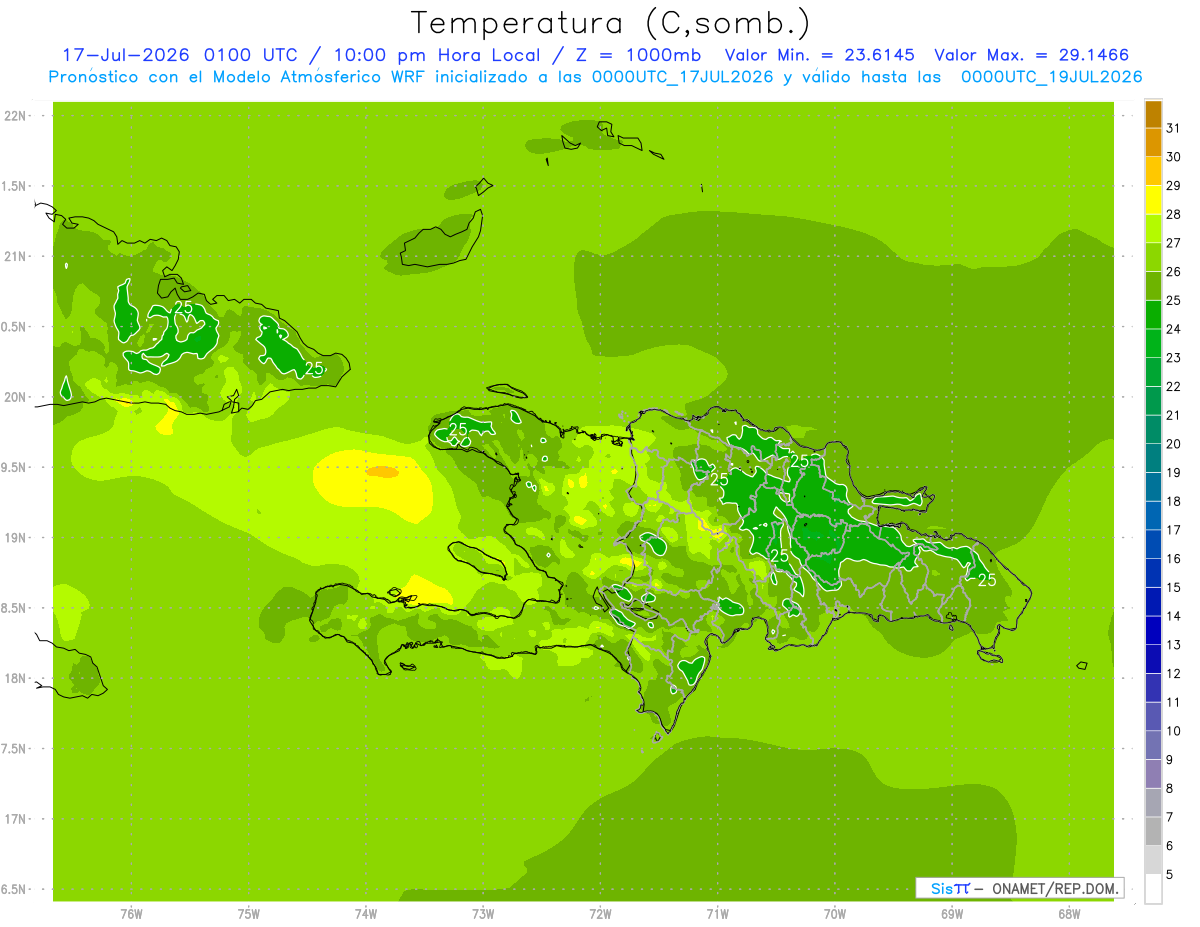The width and height of the screenshot is (1200, 927).
Task: Click the legend swatch between 30 and 31
Action: point(1153,142)
